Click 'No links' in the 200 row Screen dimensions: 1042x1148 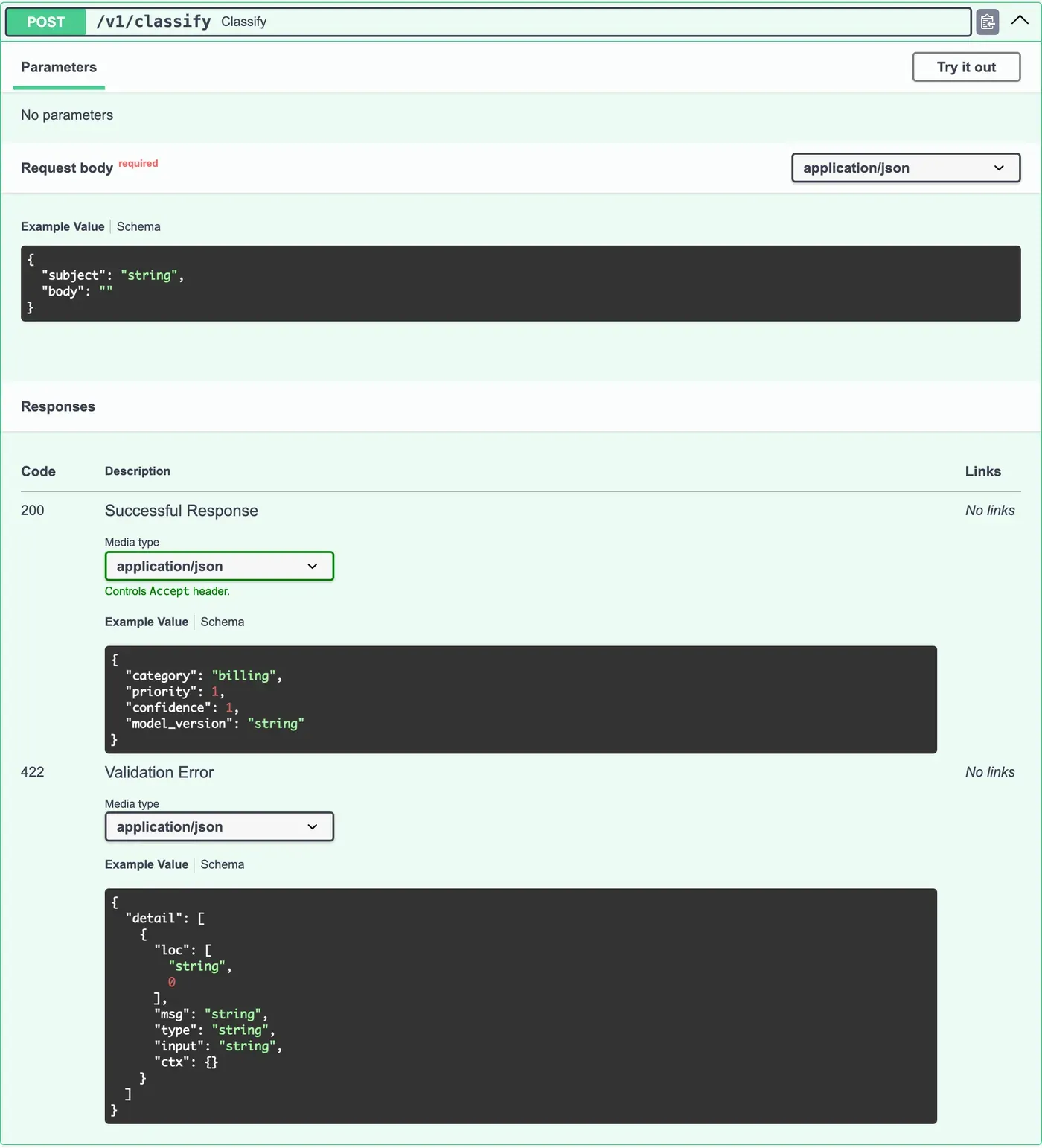click(x=990, y=511)
